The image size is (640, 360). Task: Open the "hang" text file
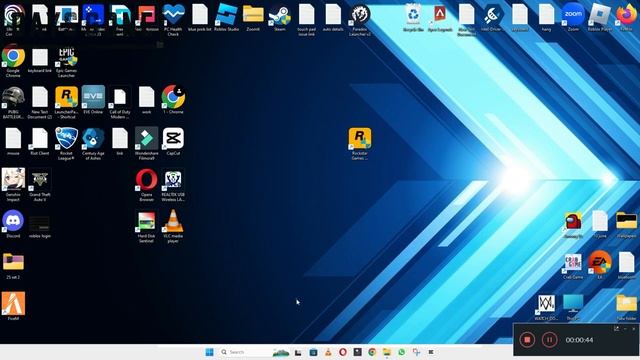[x=546, y=15]
